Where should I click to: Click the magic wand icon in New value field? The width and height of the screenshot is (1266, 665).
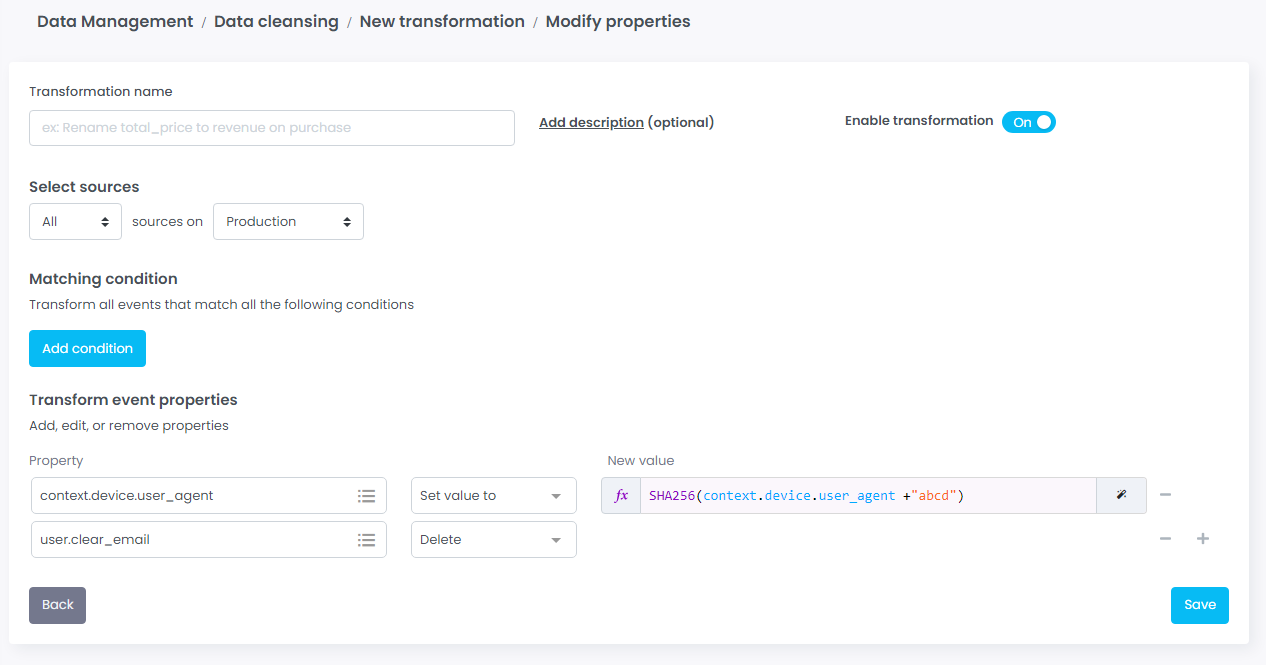[1121, 496]
